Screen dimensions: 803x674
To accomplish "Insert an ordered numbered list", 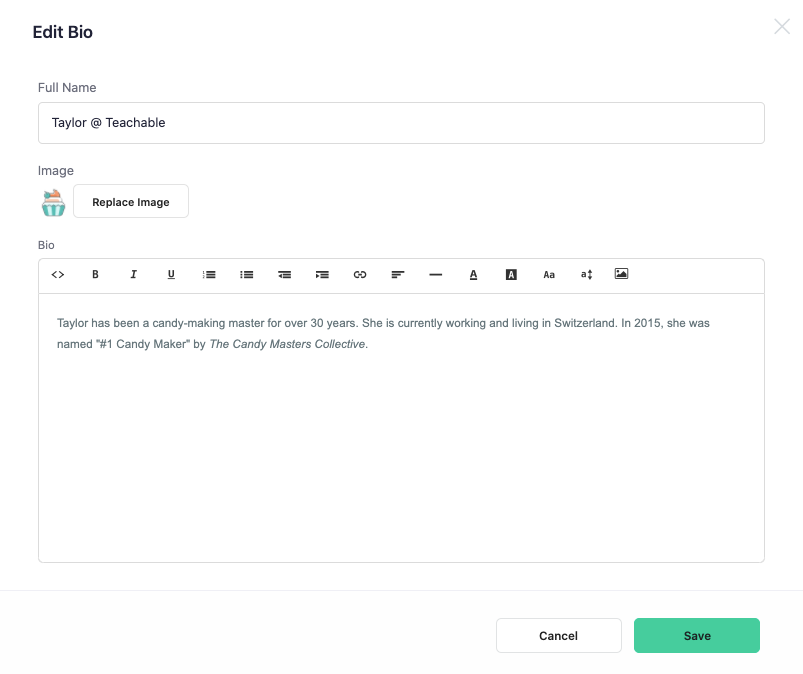I will click(x=209, y=275).
